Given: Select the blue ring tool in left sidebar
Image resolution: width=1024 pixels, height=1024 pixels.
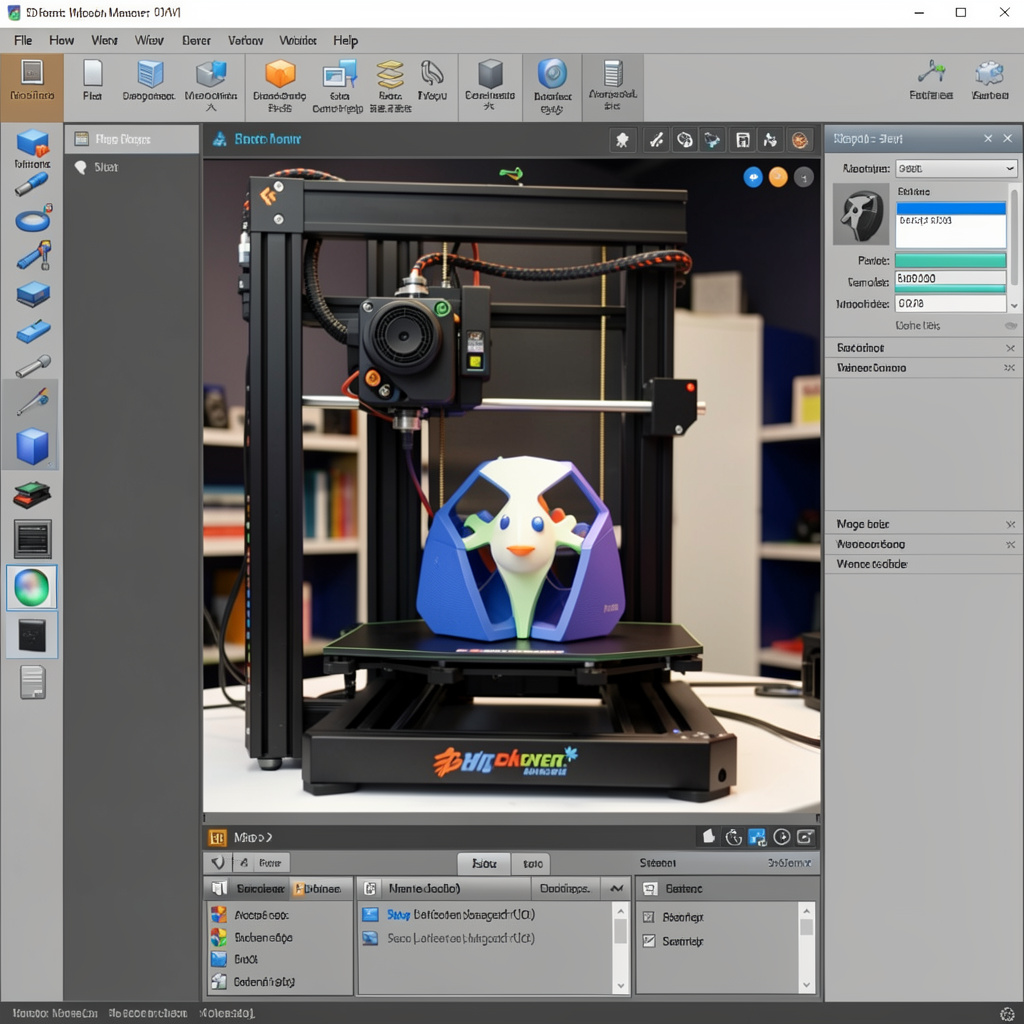Looking at the screenshot, I should click(33, 219).
